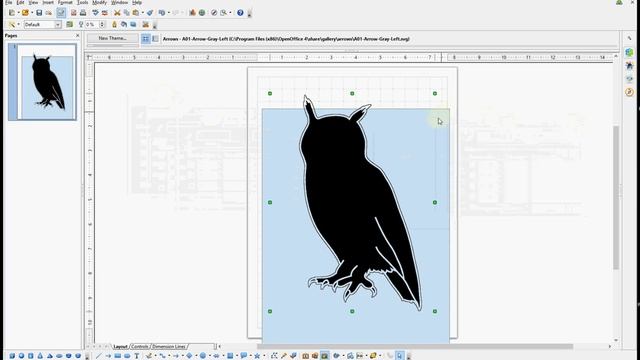640x360 pixels.
Task: Open the New document dropdown arrow
Action: 18,13
